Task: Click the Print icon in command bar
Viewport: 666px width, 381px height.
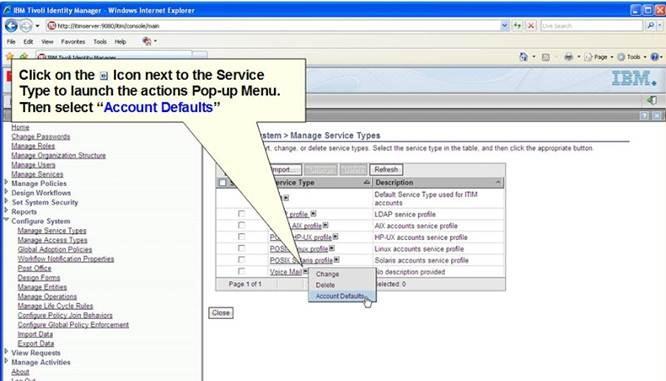Action: (568, 57)
